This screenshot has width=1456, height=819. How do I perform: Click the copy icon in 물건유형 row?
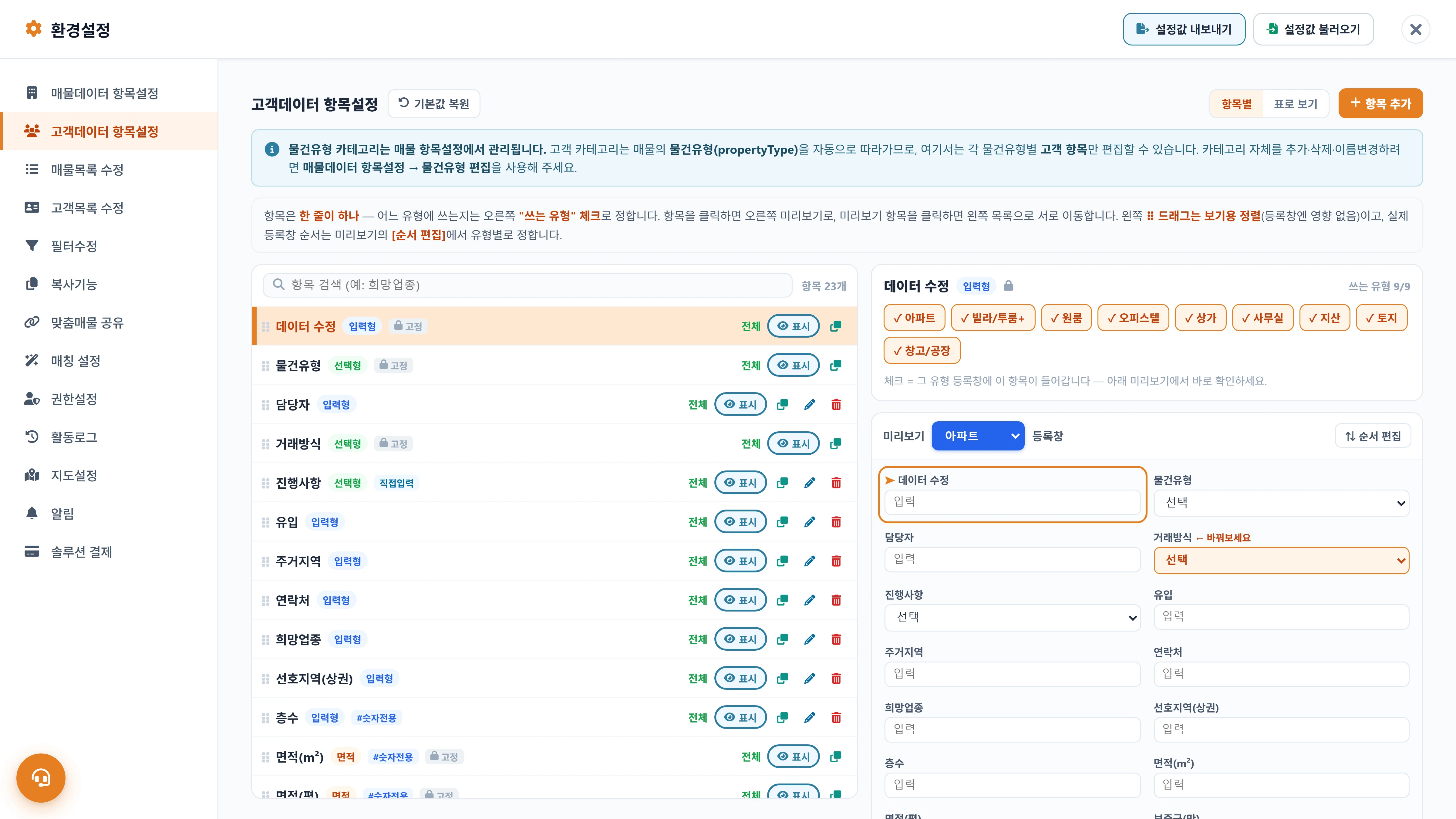[x=835, y=366]
